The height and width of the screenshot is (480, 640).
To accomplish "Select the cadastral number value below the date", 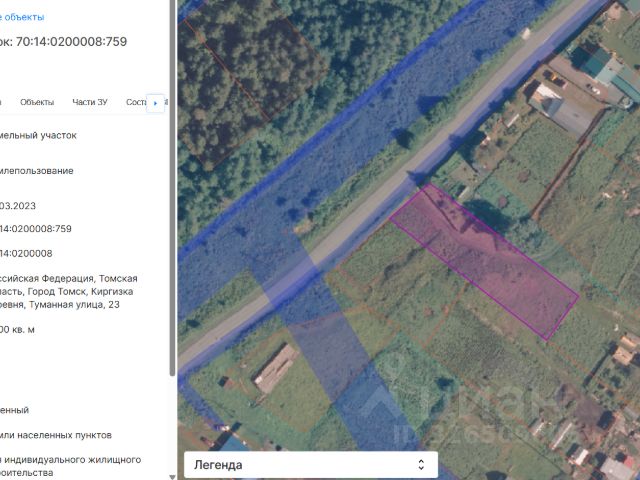I will point(36,229).
